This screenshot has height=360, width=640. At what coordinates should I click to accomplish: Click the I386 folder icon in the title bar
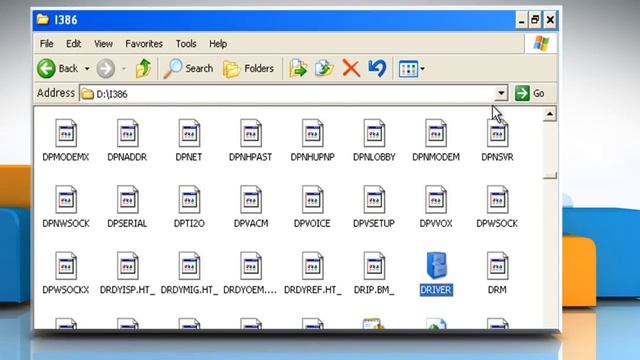pyautogui.click(x=43, y=19)
